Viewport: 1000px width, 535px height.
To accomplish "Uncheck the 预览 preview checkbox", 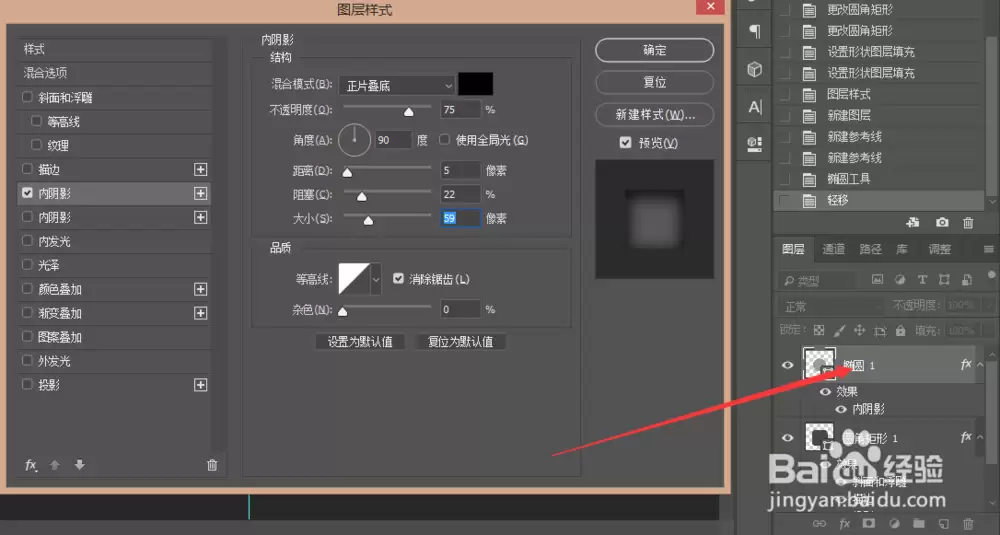I will [x=626, y=142].
